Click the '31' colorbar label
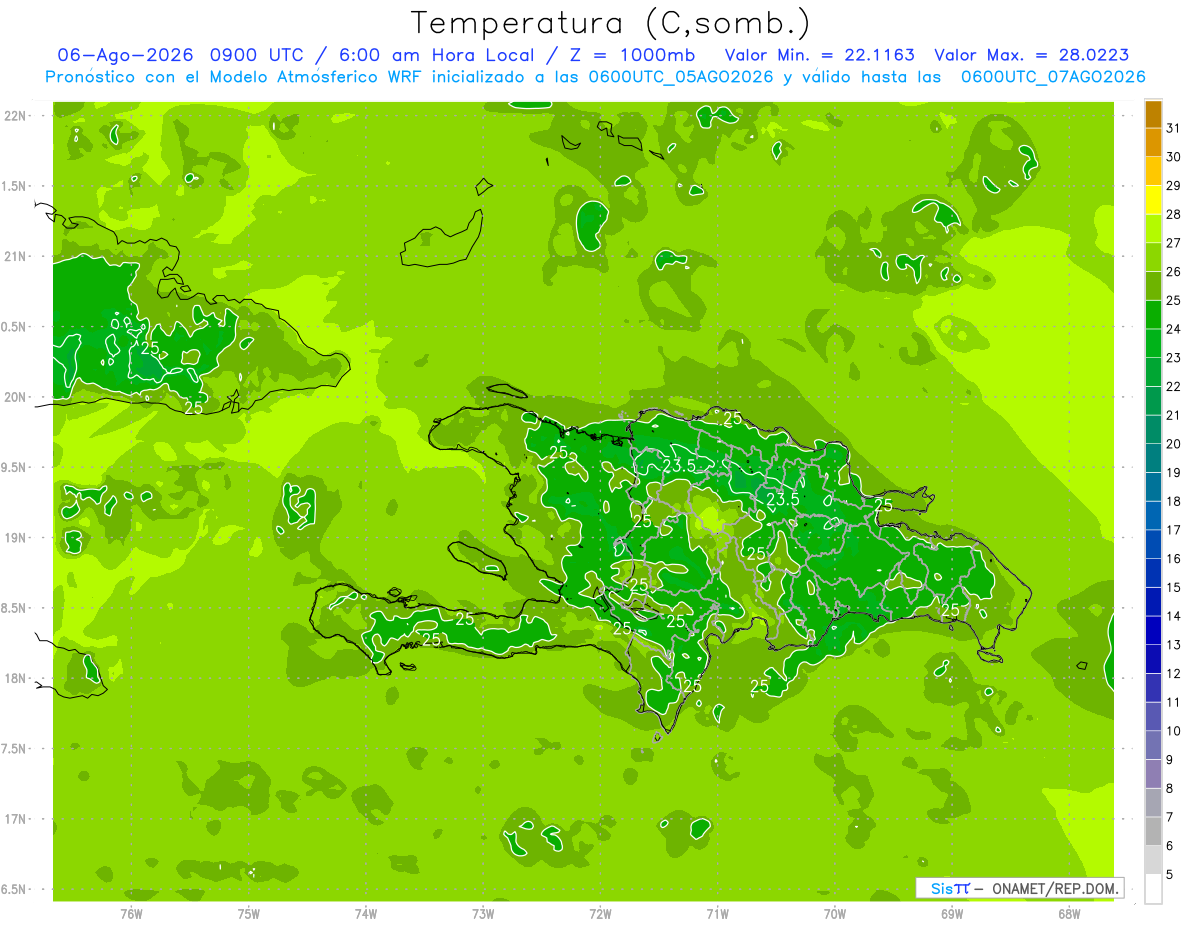 pos(1174,128)
